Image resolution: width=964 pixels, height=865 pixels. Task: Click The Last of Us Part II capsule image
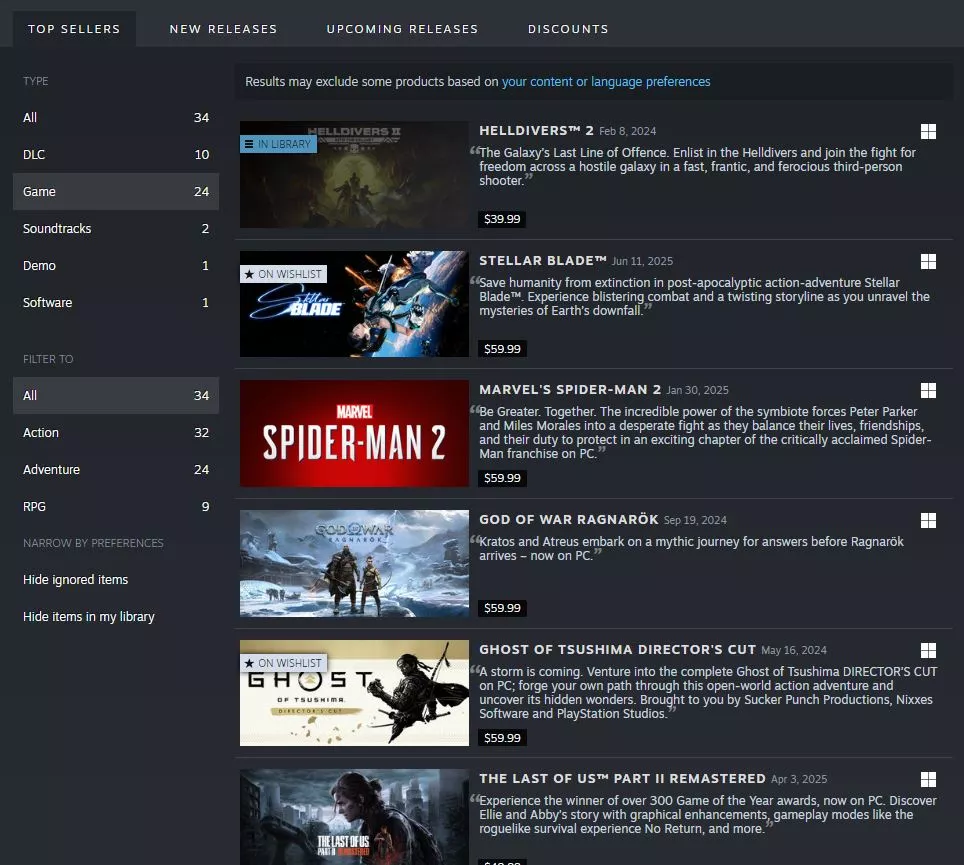click(354, 817)
